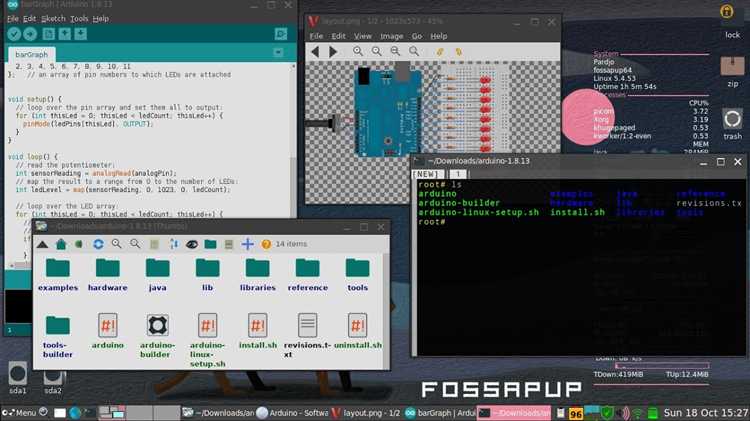Open the image viewer Image menu
Screen dimensions: 750x421
point(391,36)
